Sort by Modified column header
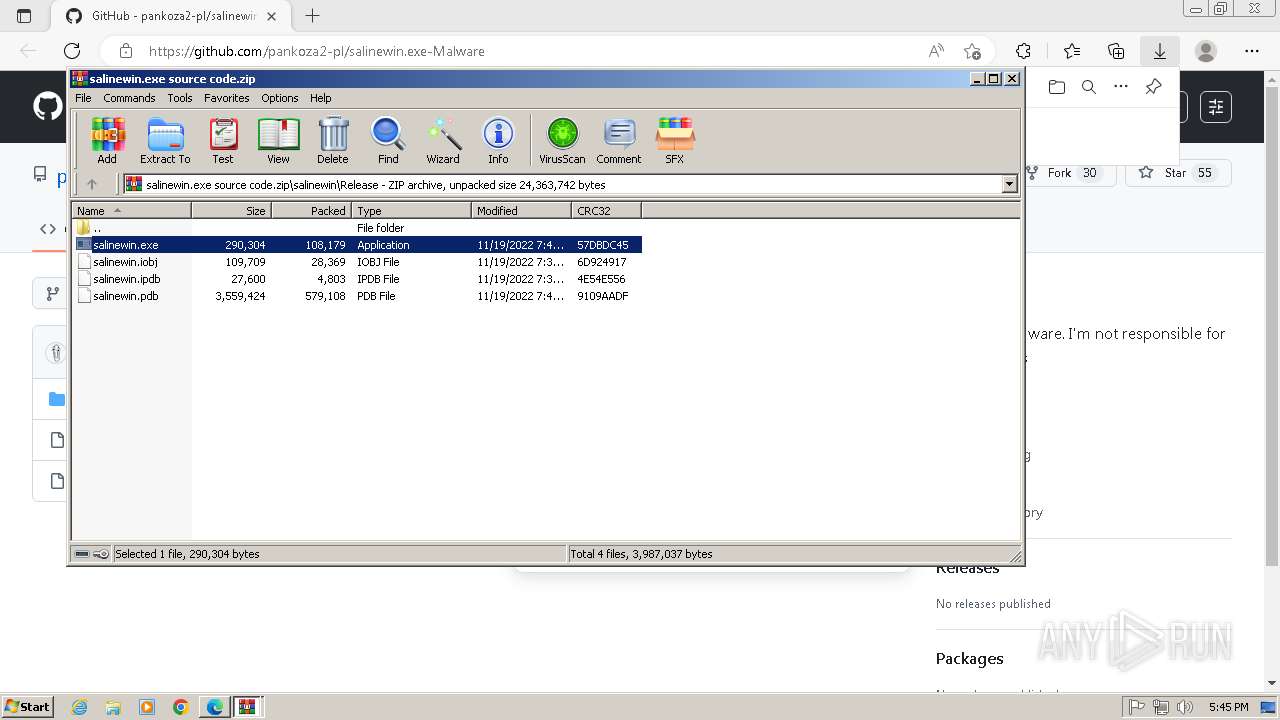 pos(522,210)
